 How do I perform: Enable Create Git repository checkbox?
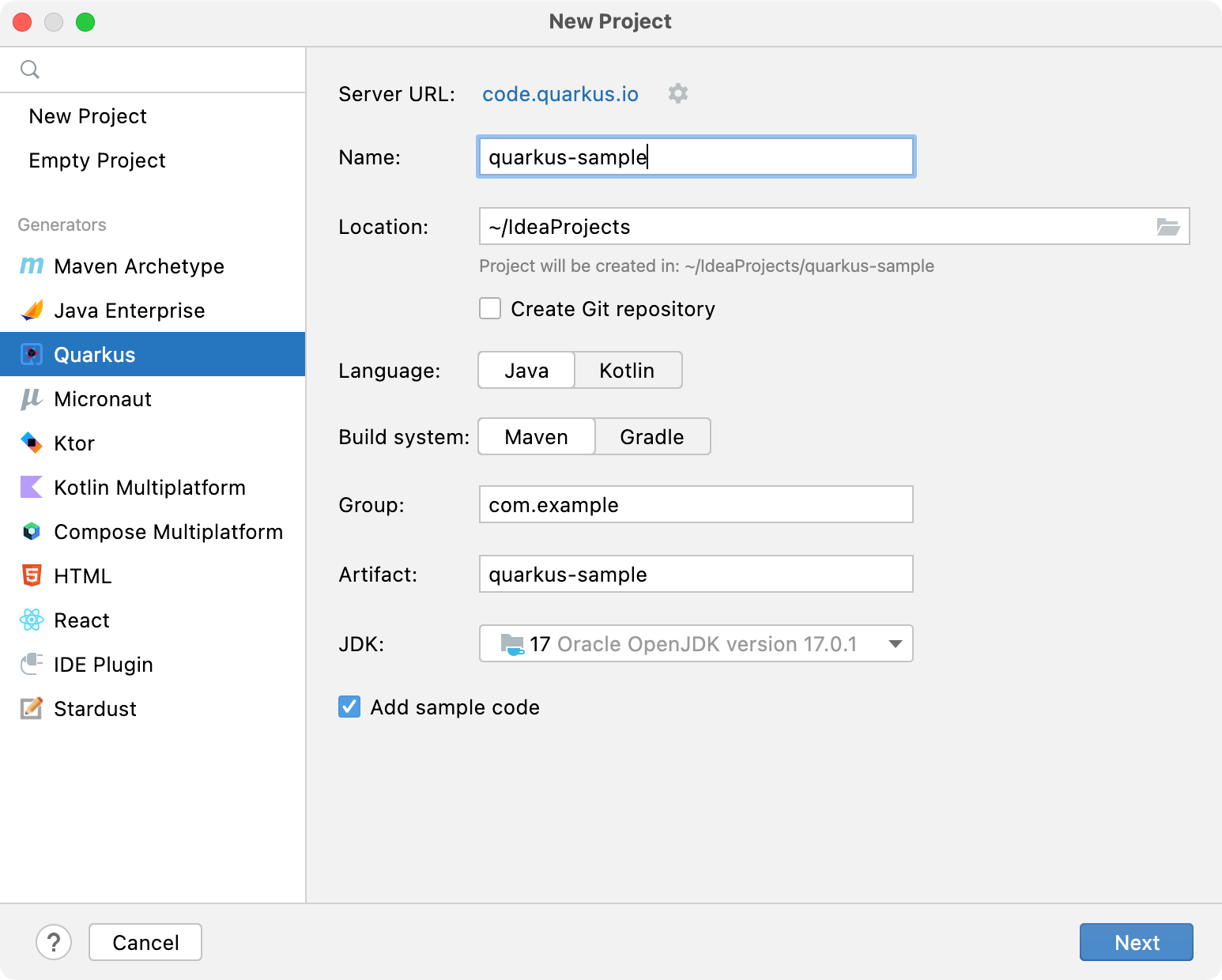point(490,308)
